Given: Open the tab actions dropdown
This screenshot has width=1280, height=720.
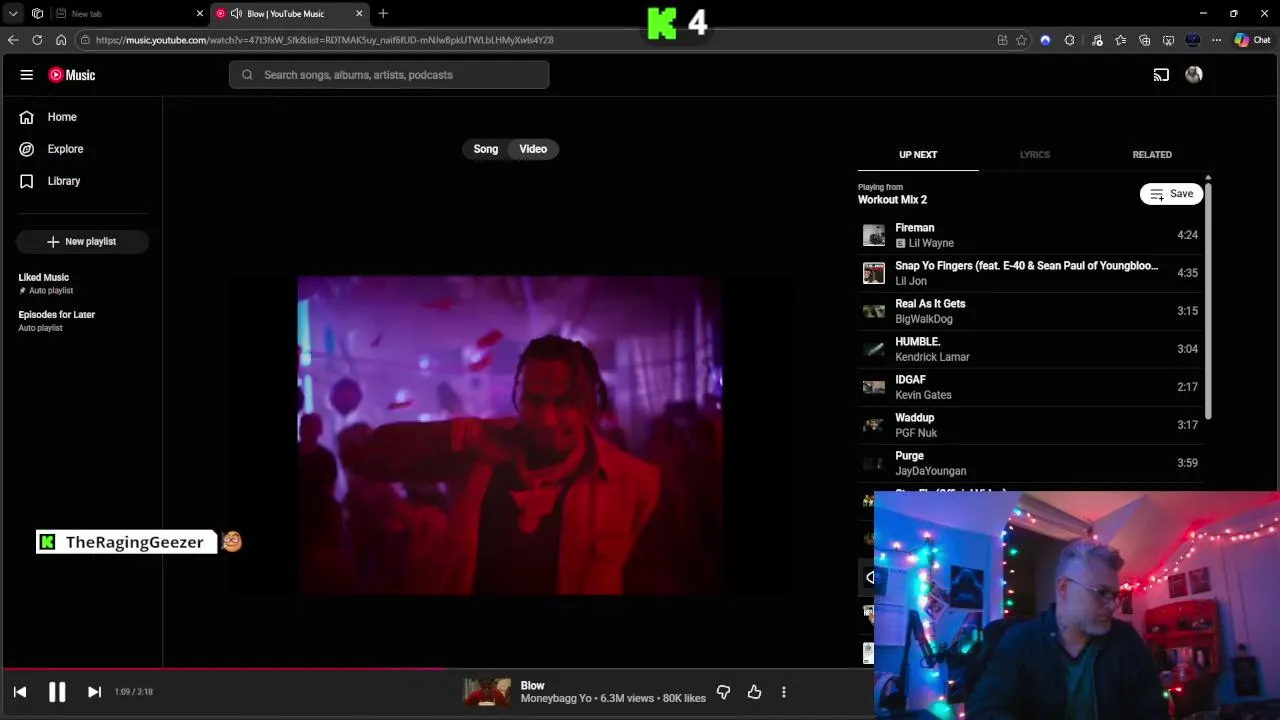Looking at the screenshot, I should tap(13, 14).
